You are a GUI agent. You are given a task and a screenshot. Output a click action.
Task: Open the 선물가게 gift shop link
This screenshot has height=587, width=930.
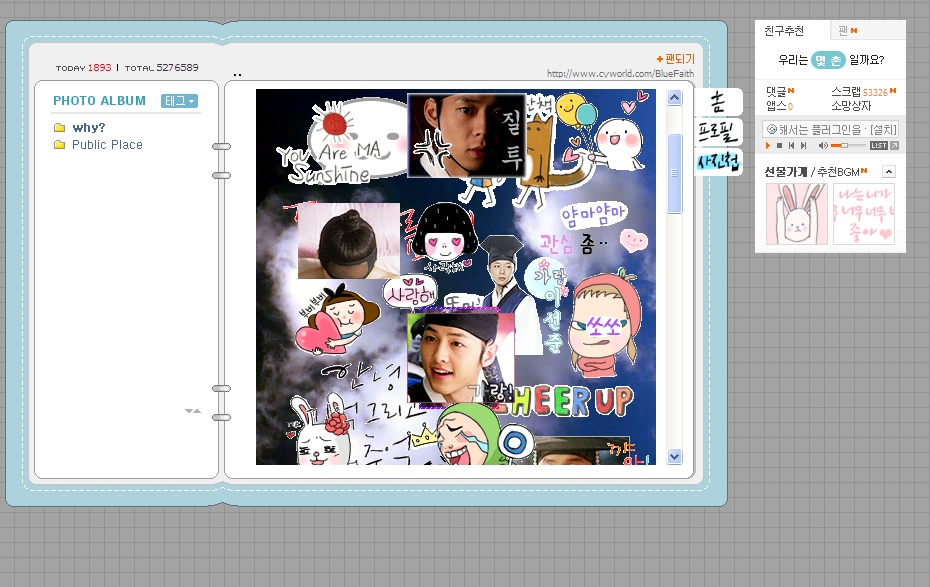click(785, 172)
